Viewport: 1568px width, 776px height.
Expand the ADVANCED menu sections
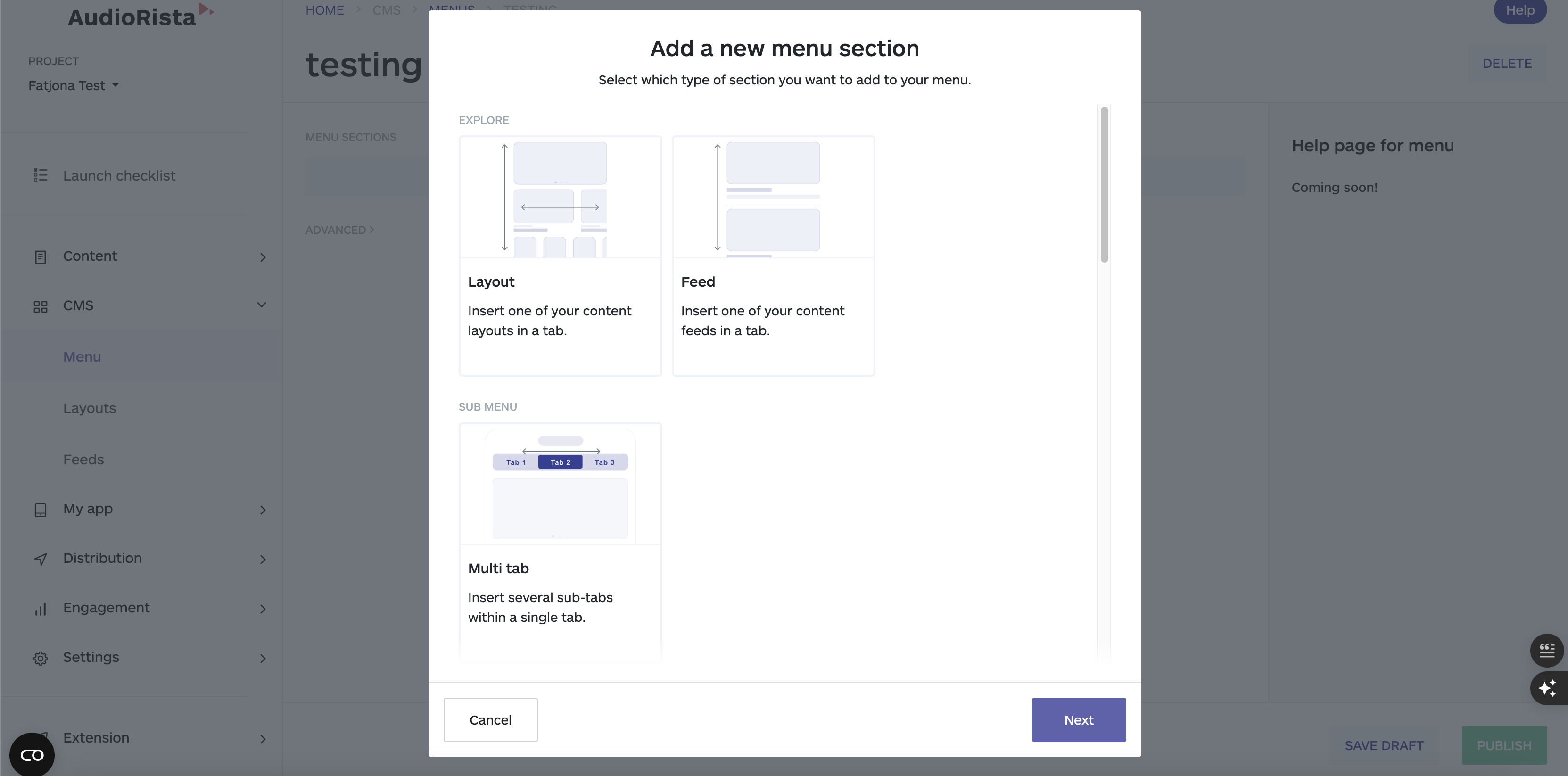coord(339,230)
